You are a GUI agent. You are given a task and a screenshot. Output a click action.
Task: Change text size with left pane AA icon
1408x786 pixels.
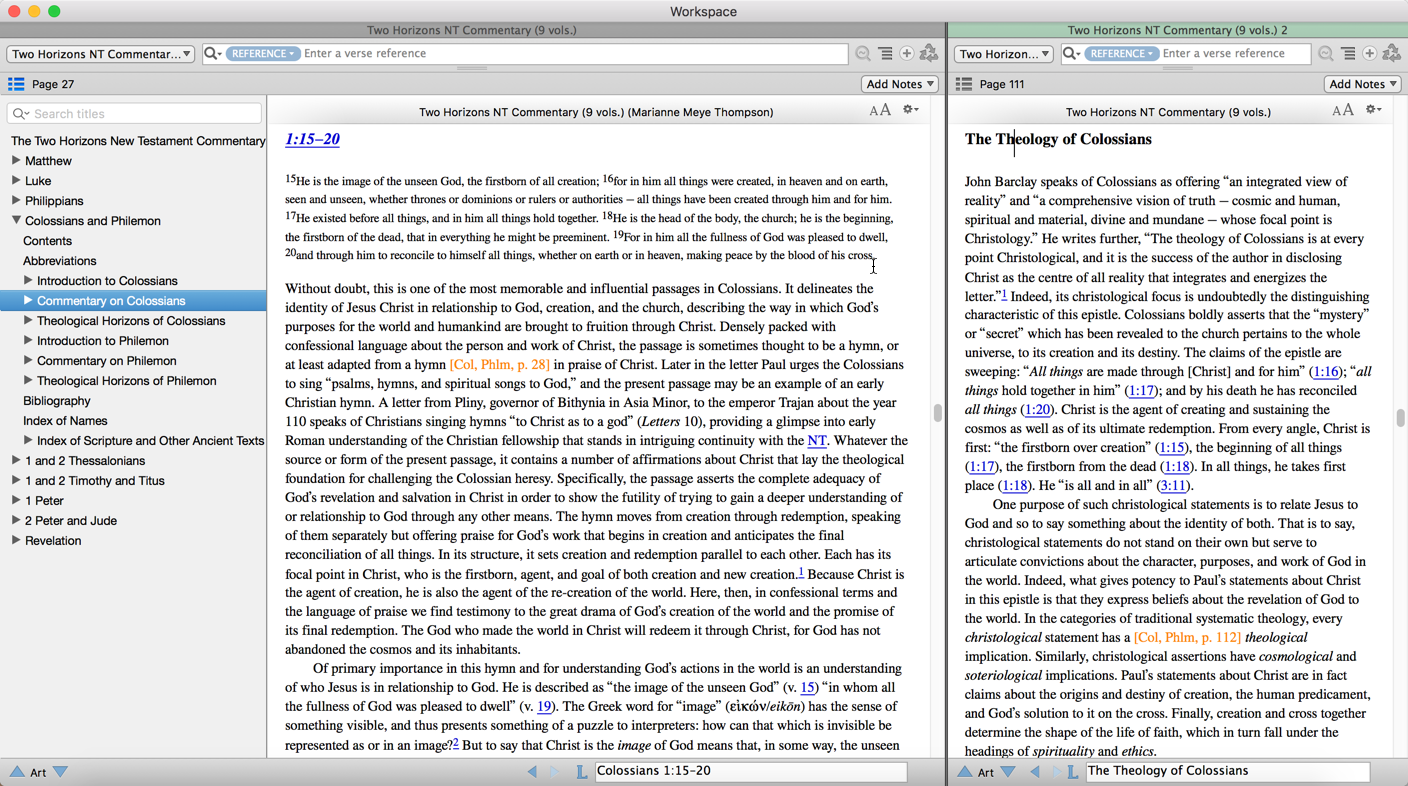(880, 111)
